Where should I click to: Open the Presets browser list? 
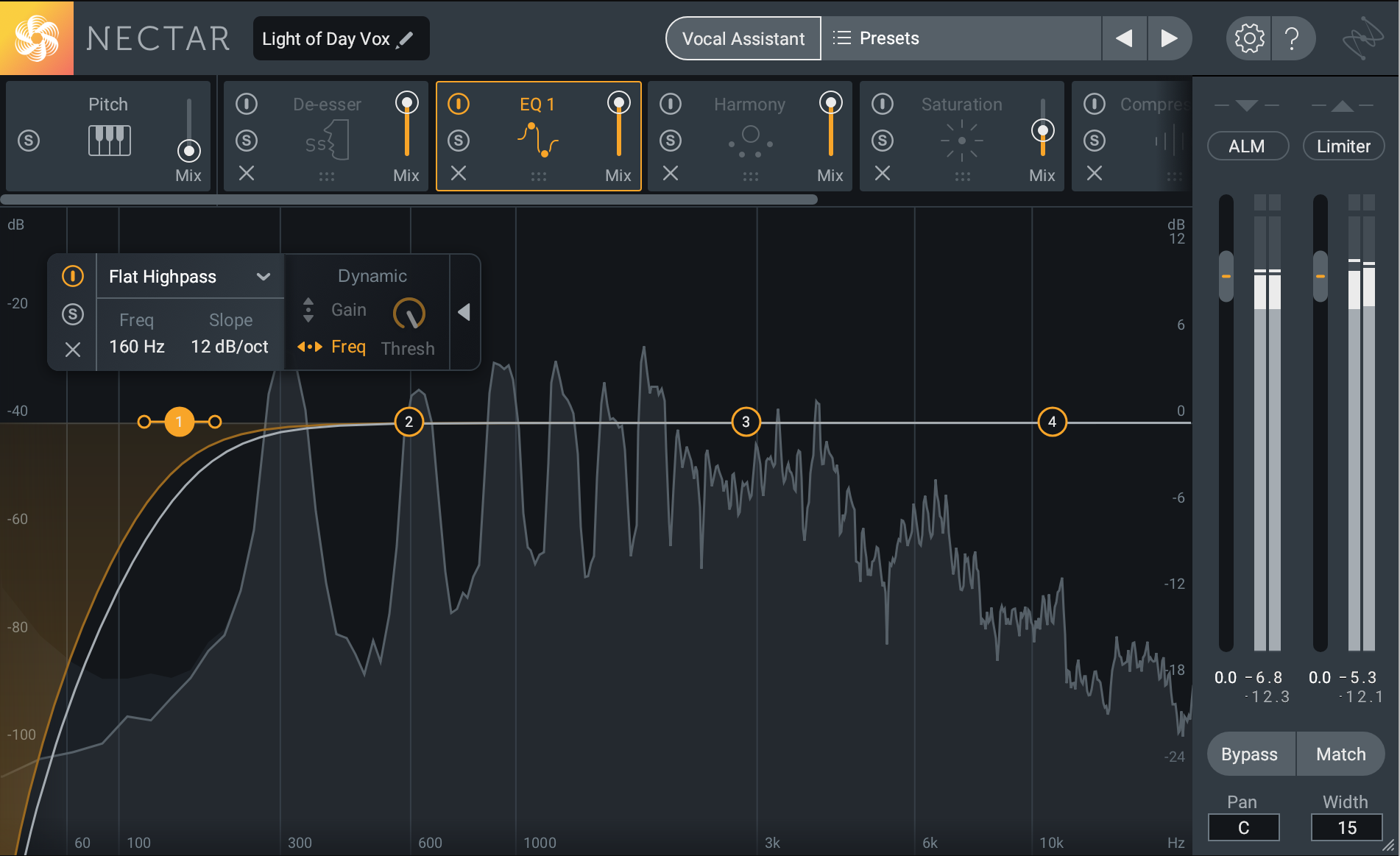pos(961,38)
